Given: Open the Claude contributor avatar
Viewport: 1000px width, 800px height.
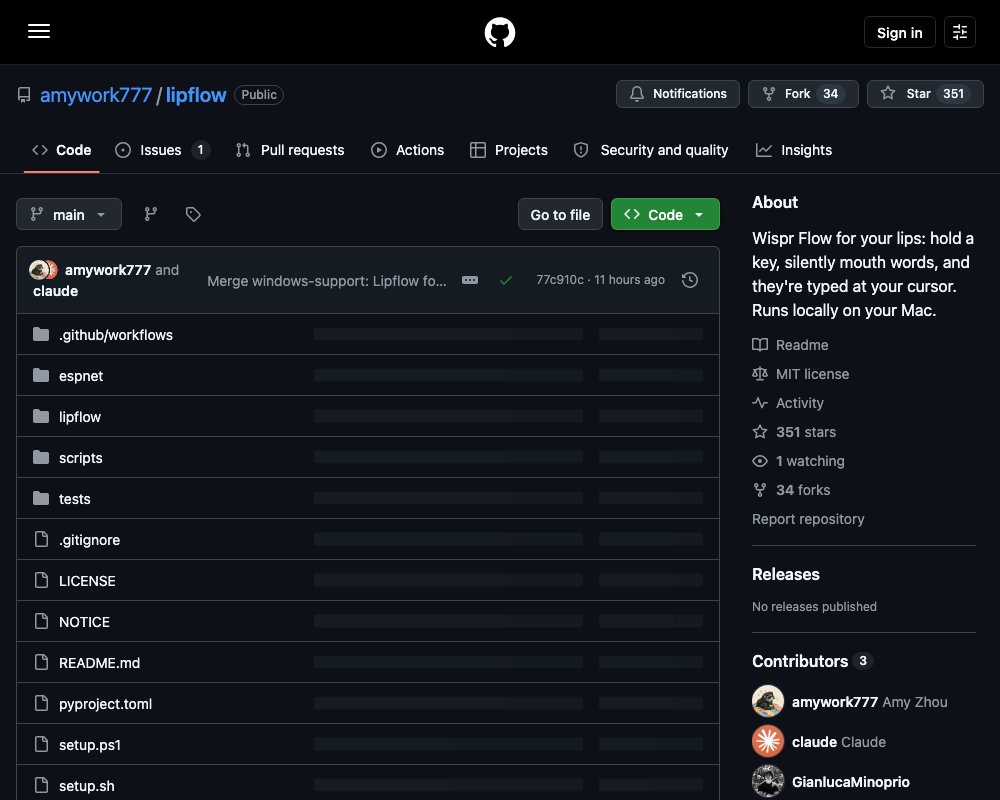Looking at the screenshot, I should 768,741.
